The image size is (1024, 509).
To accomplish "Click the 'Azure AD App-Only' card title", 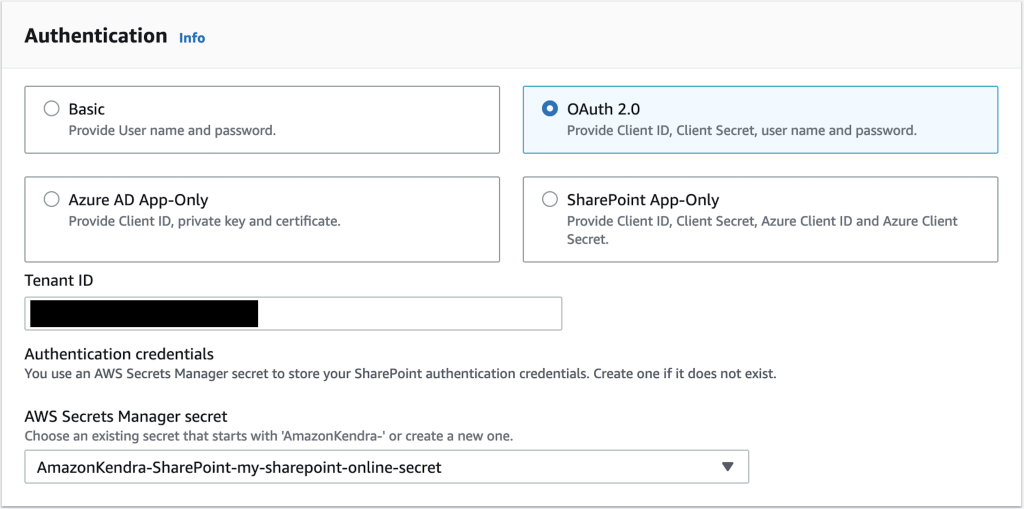I will pos(138,200).
